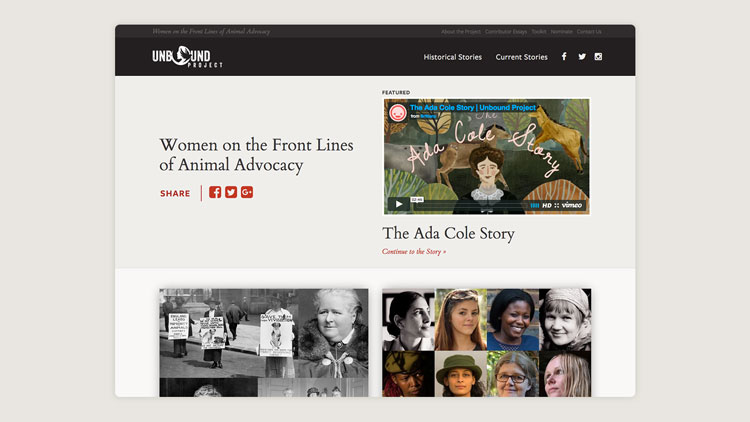Viewport: 750px width, 422px height.
Task: Enter fullscreen mode on the video
Action: pyautogui.click(x=557, y=205)
